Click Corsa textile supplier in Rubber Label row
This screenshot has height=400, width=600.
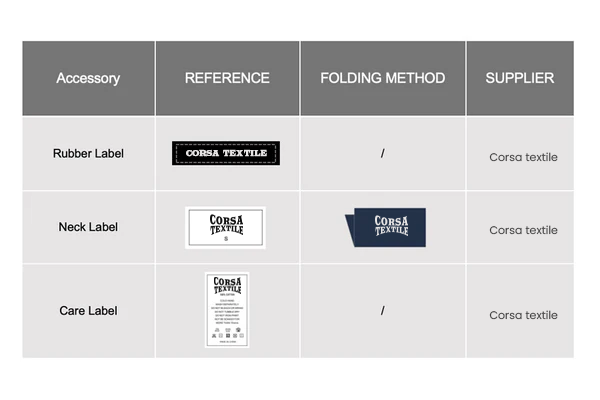click(x=523, y=157)
